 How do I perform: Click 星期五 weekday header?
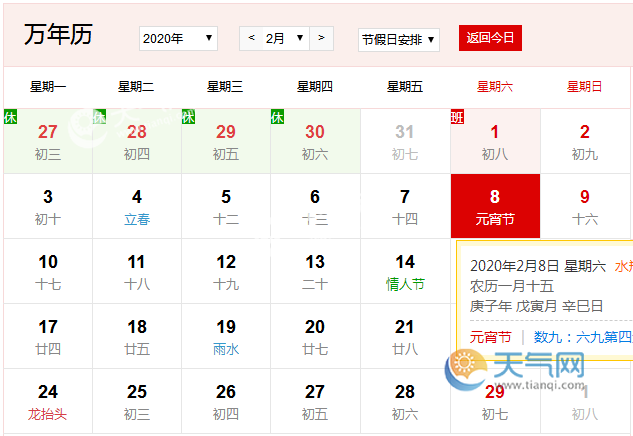405,86
